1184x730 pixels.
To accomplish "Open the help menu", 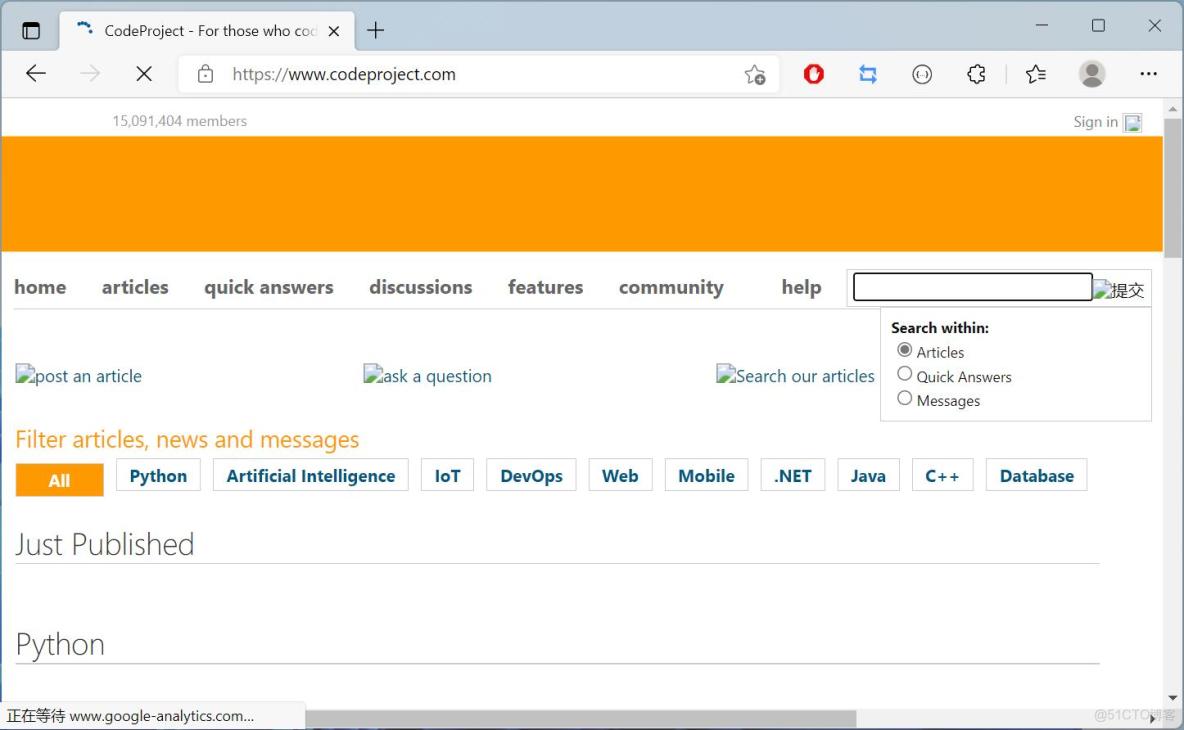I will pos(801,287).
